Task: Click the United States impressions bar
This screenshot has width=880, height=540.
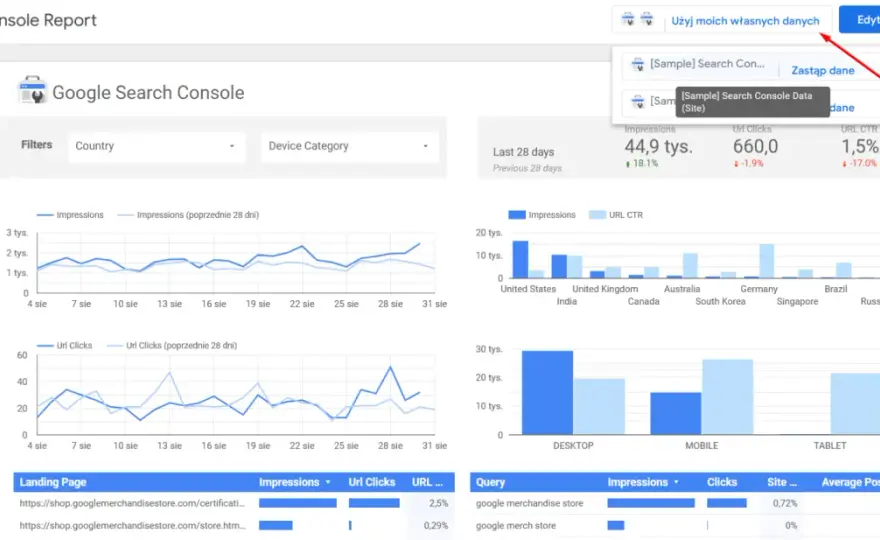Action: [520, 259]
